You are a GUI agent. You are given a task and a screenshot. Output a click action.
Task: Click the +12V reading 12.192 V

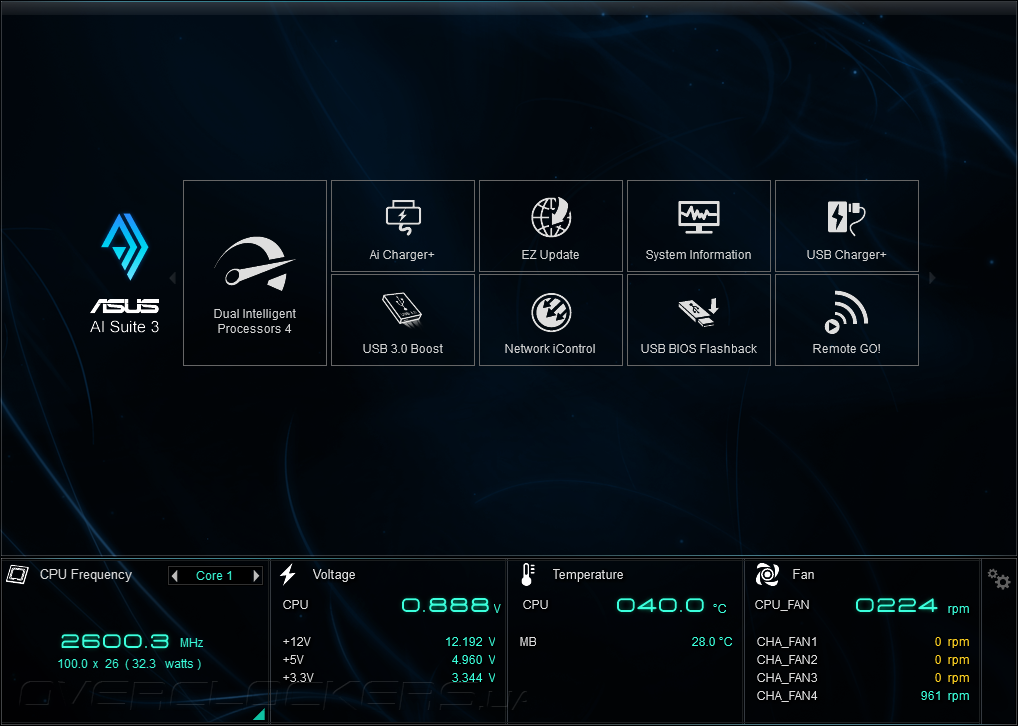(470, 642)
